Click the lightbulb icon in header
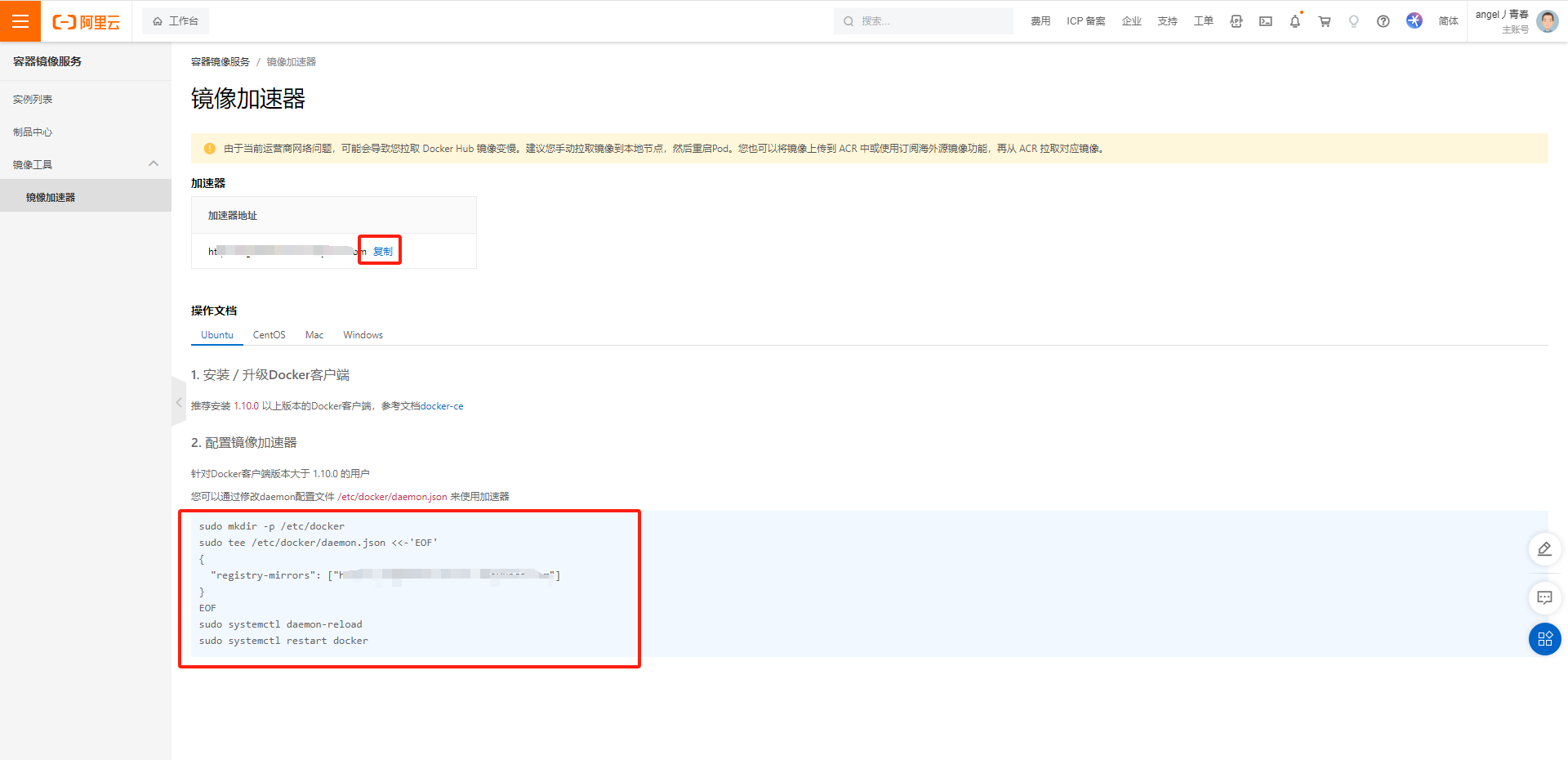The width and height of the screenshot is (1568, 760). (x=1354, y=21)
